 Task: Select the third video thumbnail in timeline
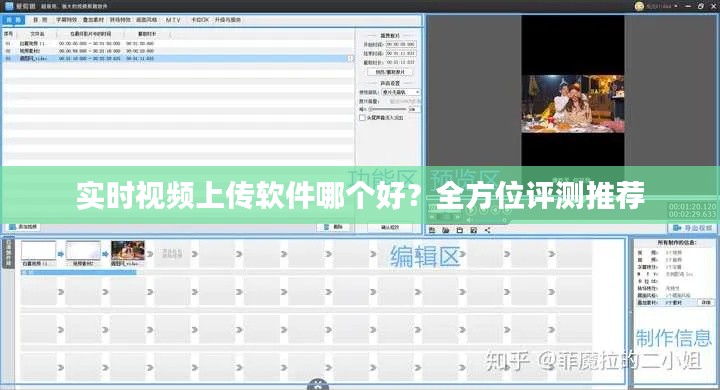128,251
